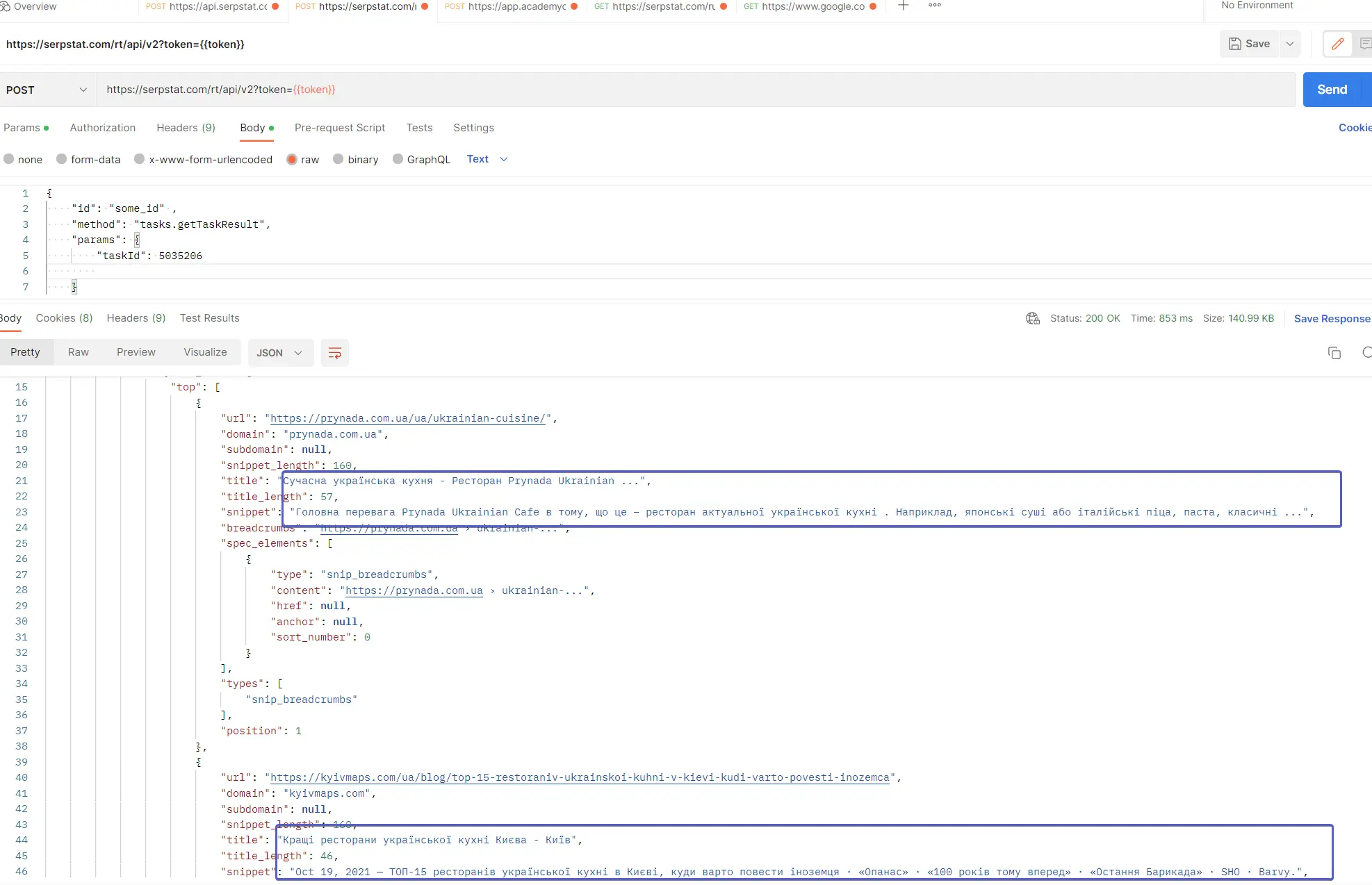Open the comments icon beside pencil

[1365, 44]
